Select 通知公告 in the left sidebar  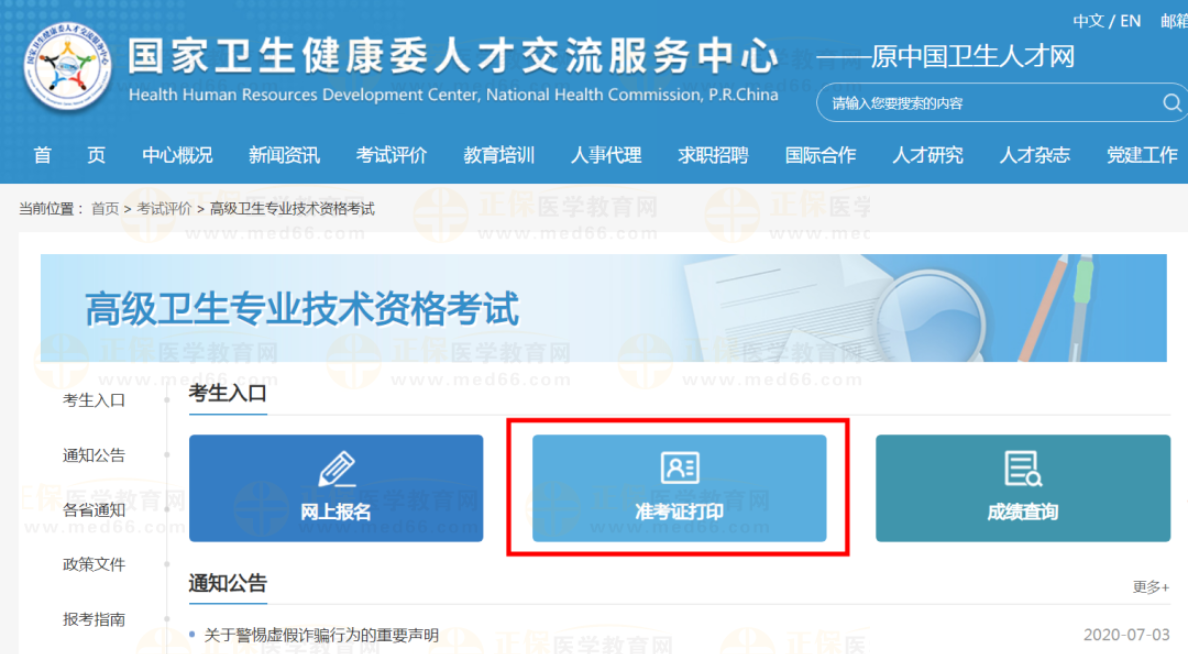94,455
